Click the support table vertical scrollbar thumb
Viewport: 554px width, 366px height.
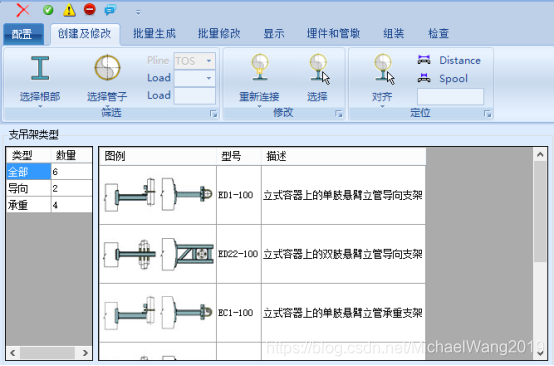540,211
